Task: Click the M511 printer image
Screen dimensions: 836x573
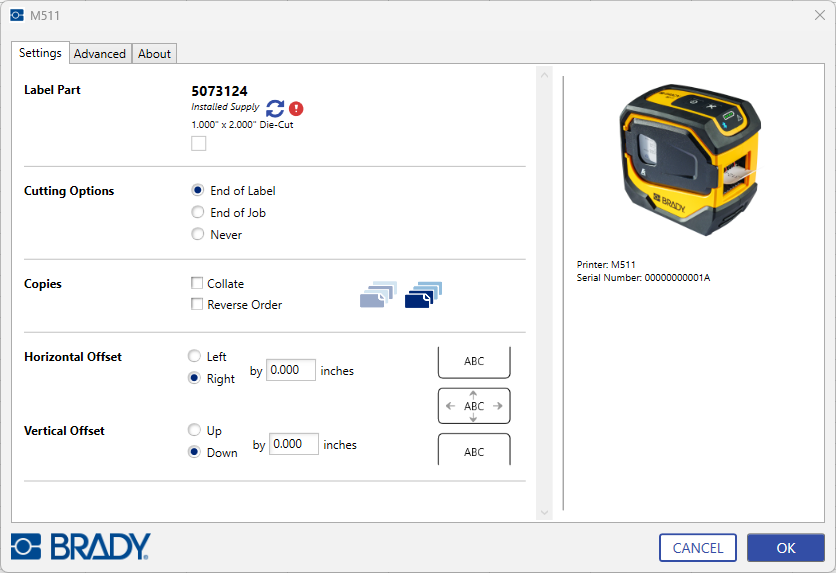Action: pos(689,160)
